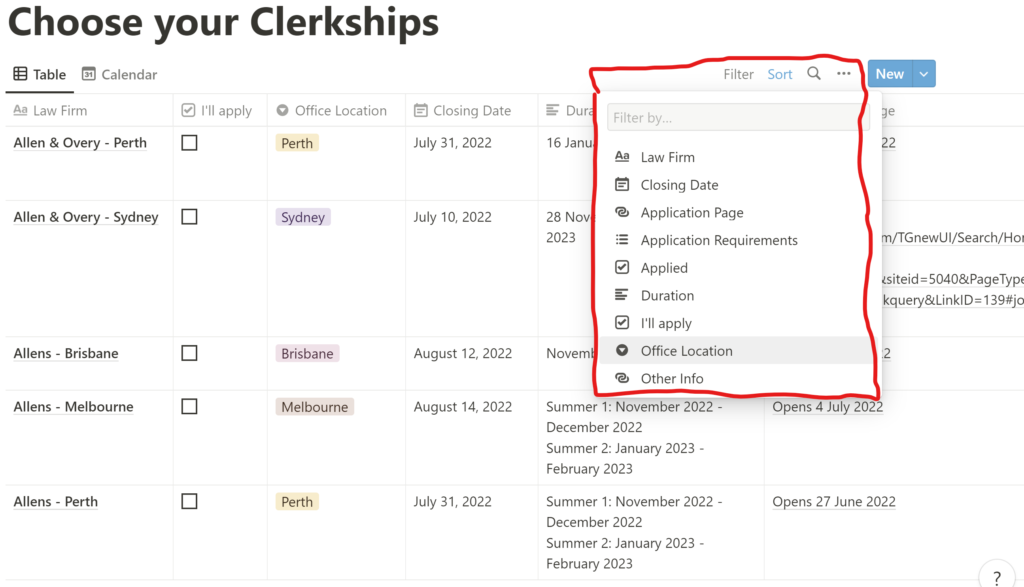This screenshot has width=1024, height=587.
Task: Click the Law Firm icon in filter list
Action: [x=622, y=157]
